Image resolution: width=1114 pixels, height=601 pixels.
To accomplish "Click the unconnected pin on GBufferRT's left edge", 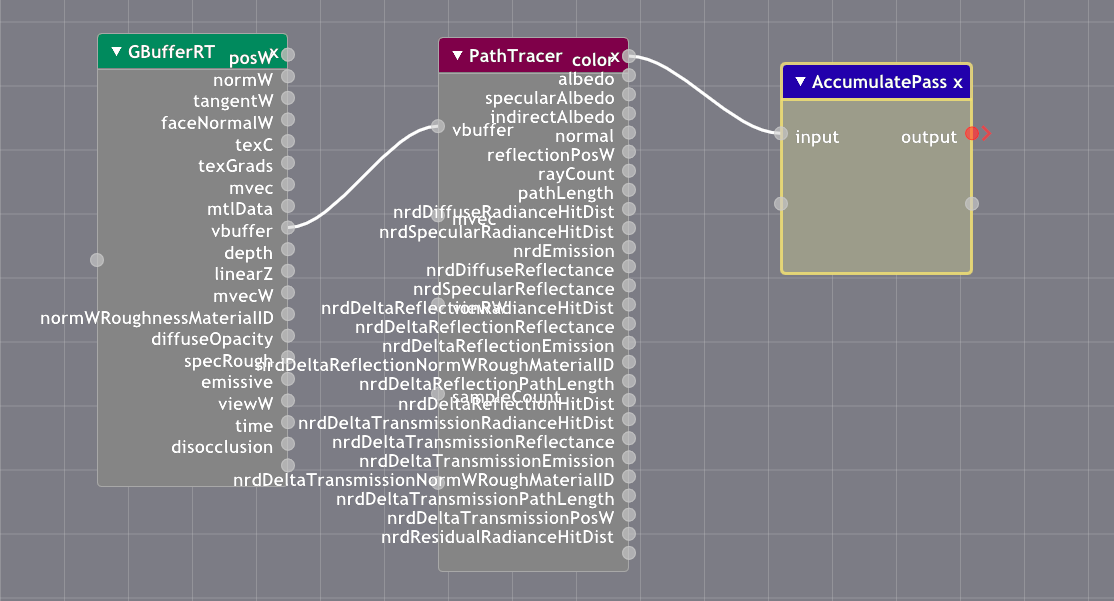I will 97,259.
